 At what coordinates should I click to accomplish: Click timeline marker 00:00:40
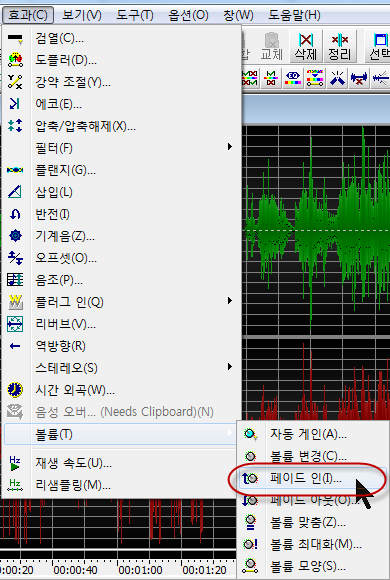75,570
